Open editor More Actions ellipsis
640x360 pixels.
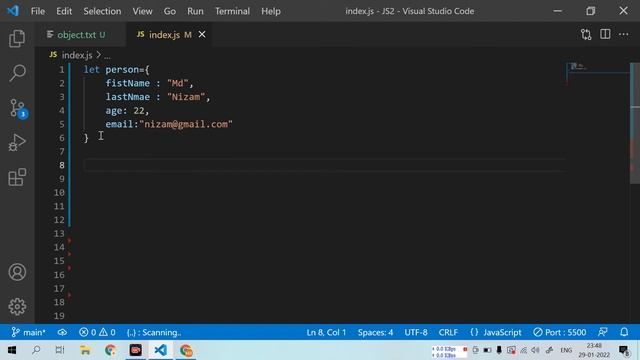coord(624,34)
